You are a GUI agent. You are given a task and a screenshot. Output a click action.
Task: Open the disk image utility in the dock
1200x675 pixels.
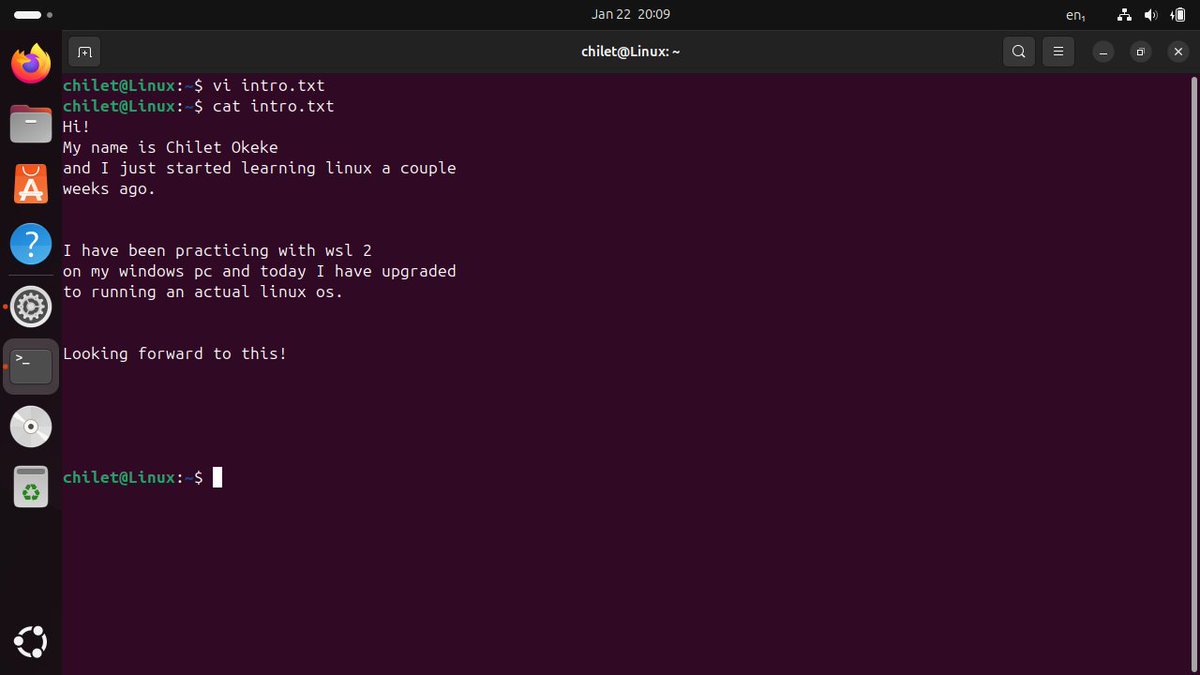click(30, 426)
